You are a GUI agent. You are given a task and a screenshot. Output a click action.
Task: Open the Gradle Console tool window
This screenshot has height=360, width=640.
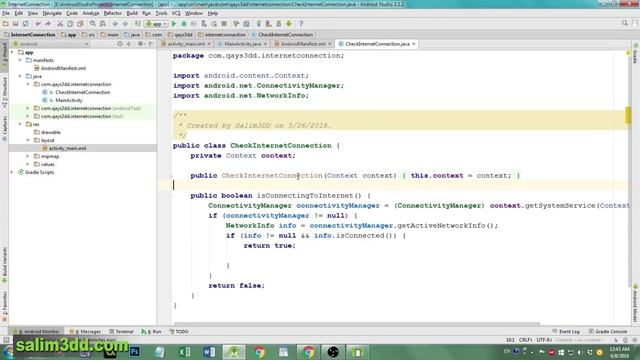click(608, 331)
